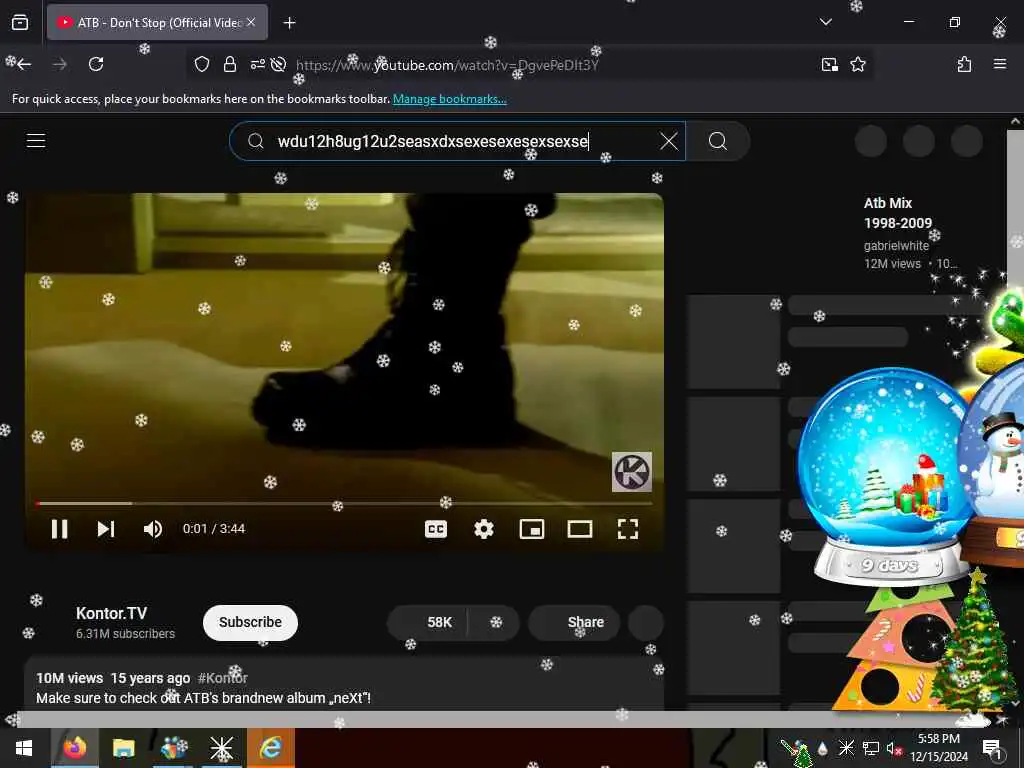Switch to Firefox in the taskbar
Viewport: 1024px width, 768px height.
(x=74, y=748)
